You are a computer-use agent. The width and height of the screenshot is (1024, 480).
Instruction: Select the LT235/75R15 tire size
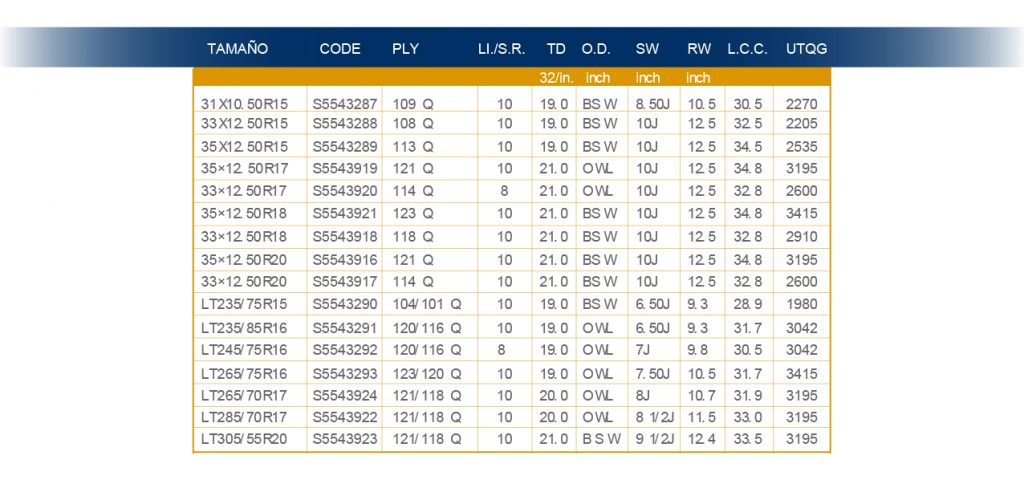[x=244, y=302]
